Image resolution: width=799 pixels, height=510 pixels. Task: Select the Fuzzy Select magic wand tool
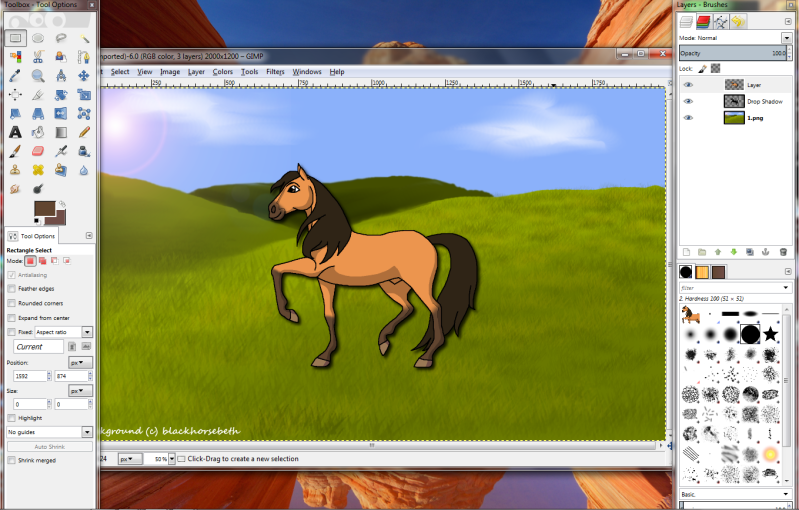click(84, 38)
